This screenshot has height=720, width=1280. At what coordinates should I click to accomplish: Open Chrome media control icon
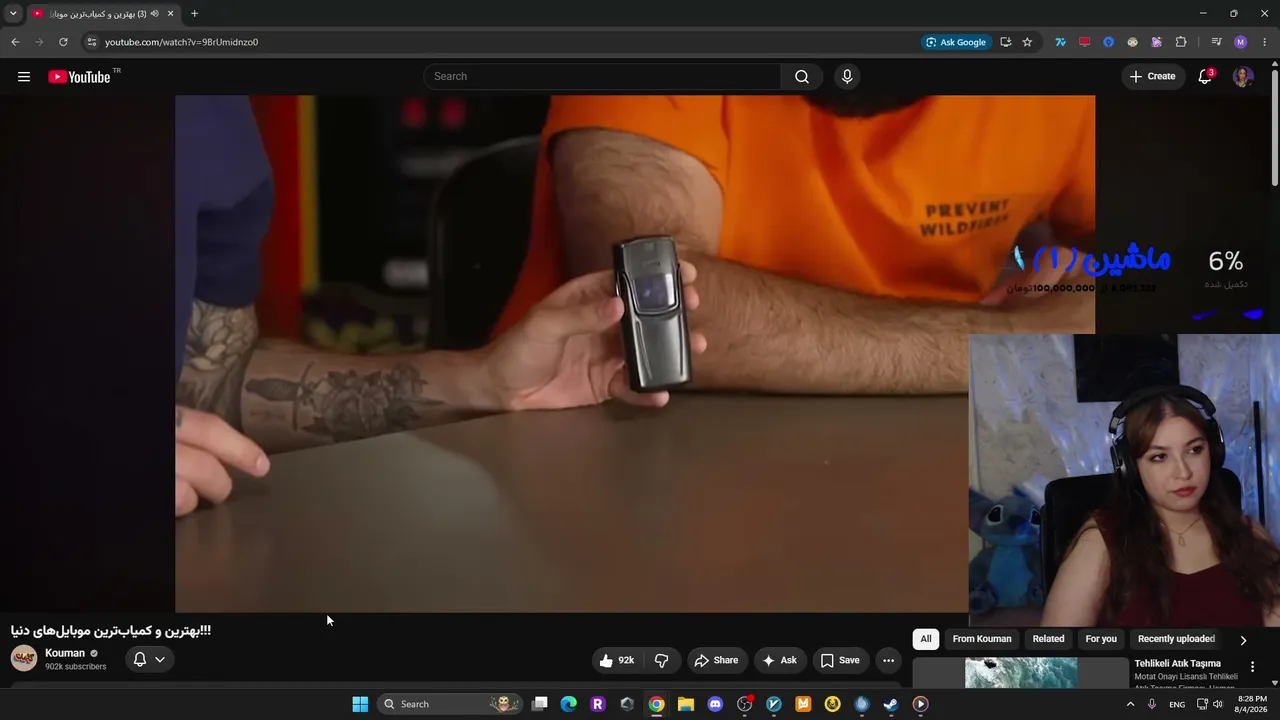click(1216, 42)
